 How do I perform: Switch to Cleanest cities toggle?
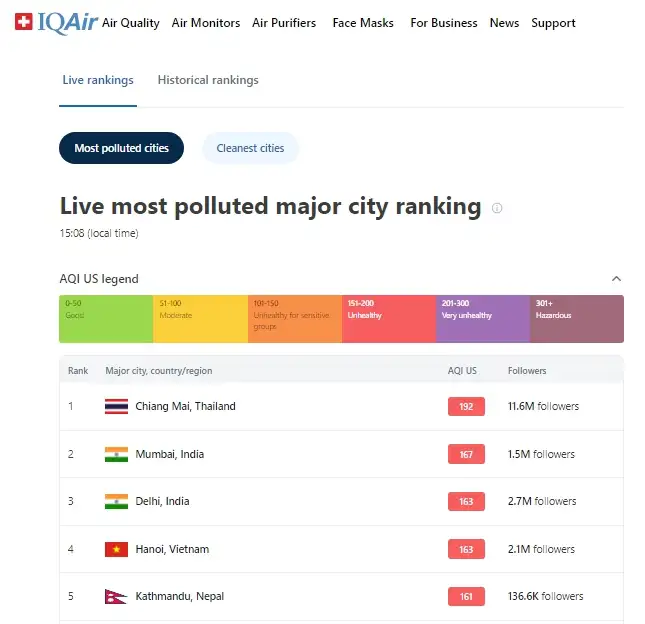[x=250, y=148]
